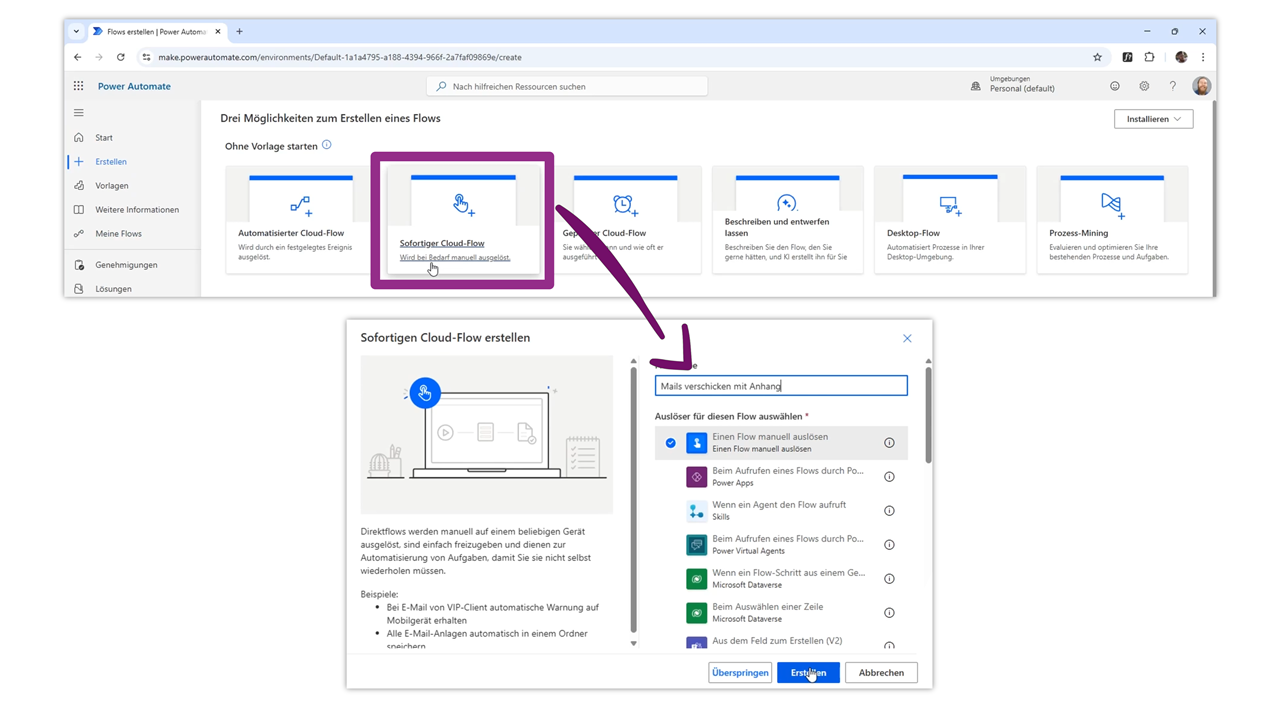Viewport: 1280px width, 720px height.
Task: Select trigger Aus dem Feld zum Erstellen (V2)
Action: pyautogui.click(x=781, y=641)
